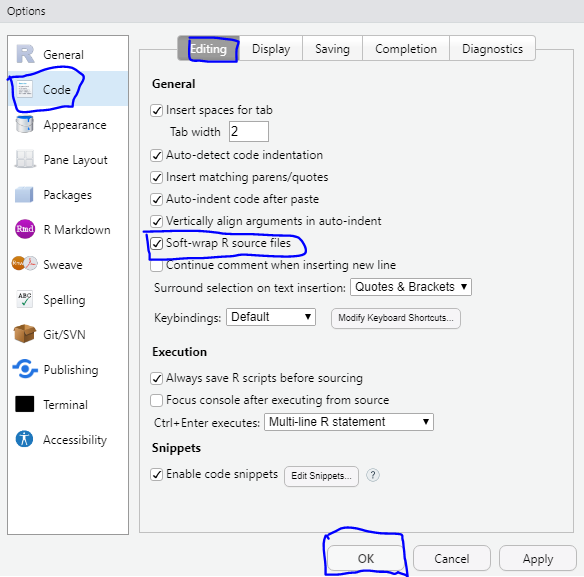The image size is (584, 577).
Task: Disable Insert matching parens/quotes
Action: coord(156,177)
